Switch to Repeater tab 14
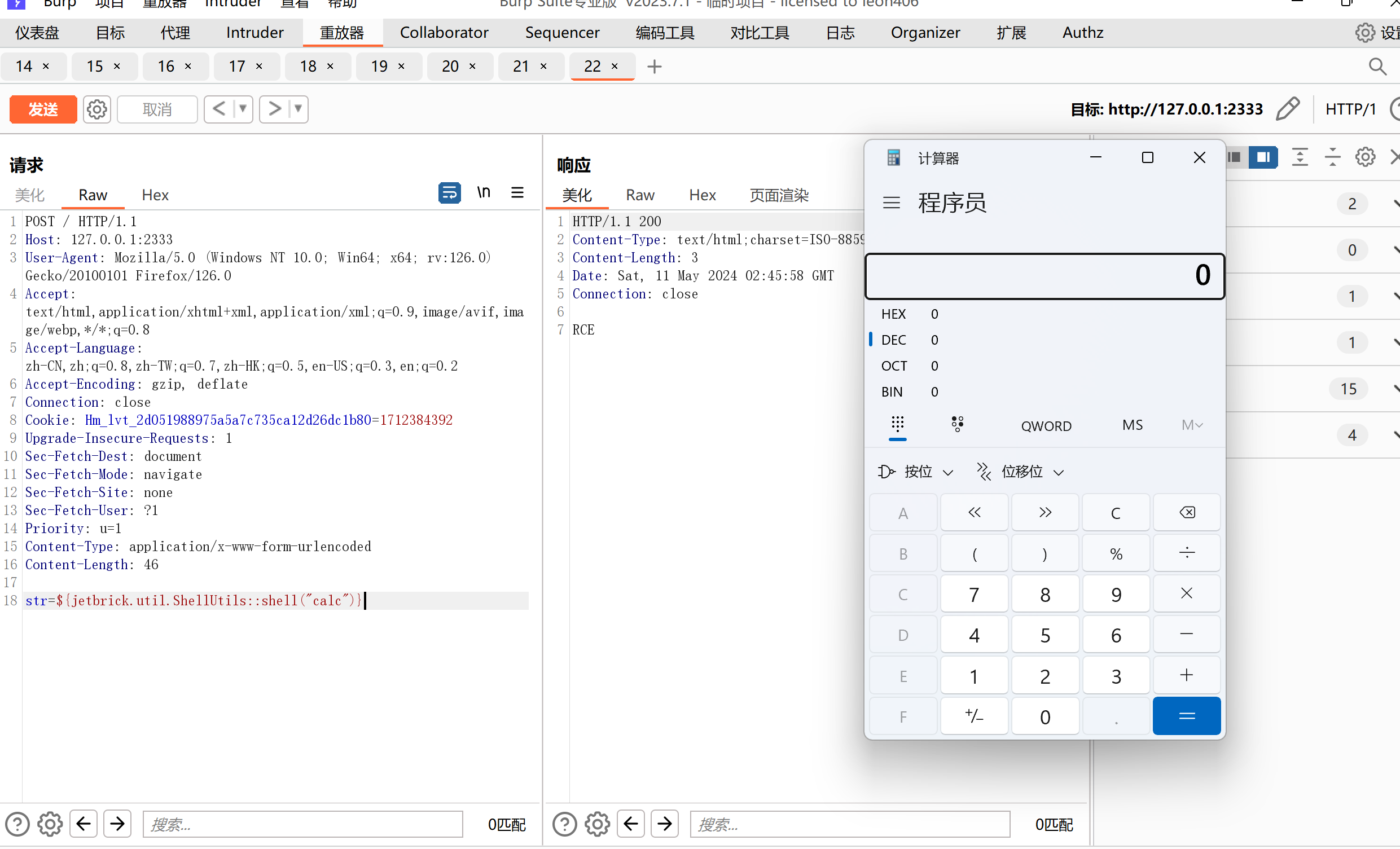Image resolution: width=1400 pixels, height=849 pixels. pos(24,67)
